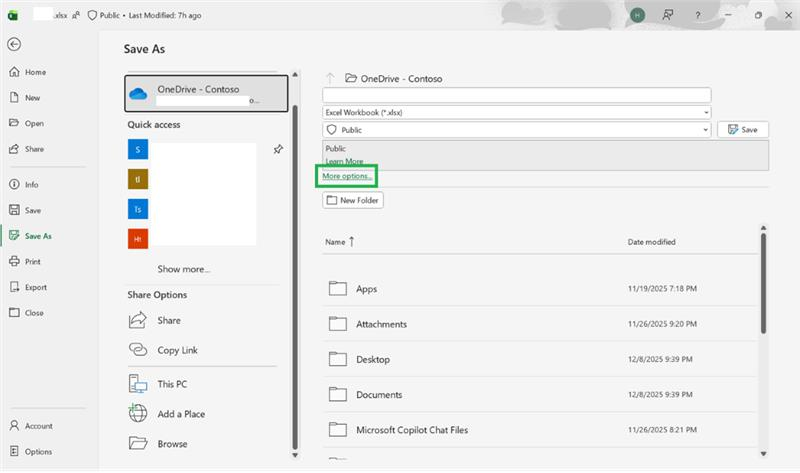Image resolution: width=800 pixels, height=473 pixels.
Task: Click the folder list scroll down arrow
Action: pos(763,454)
